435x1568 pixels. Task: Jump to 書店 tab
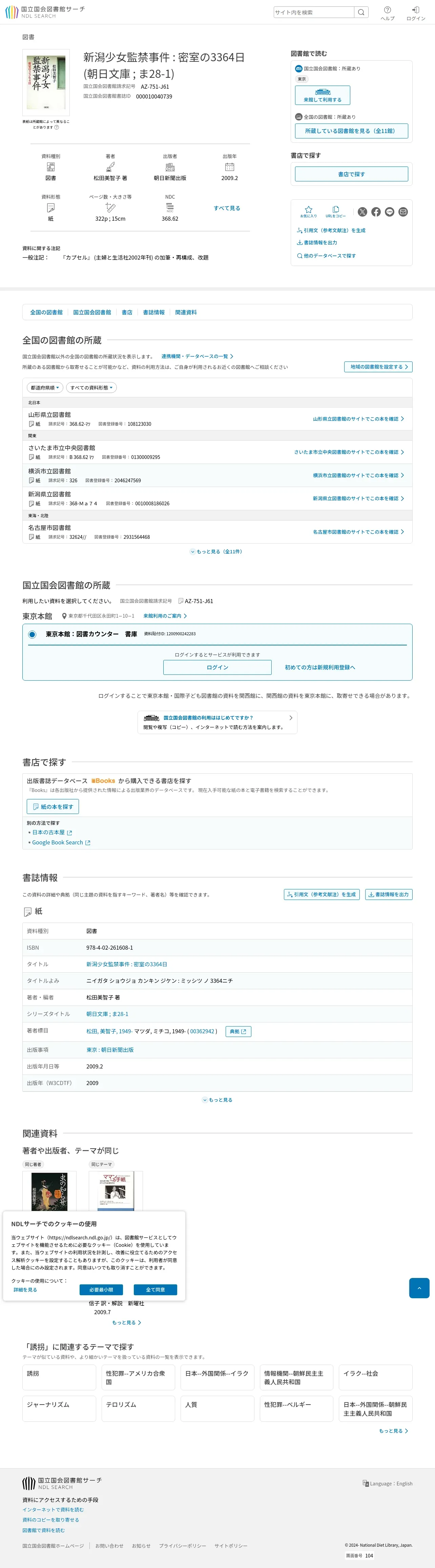(127, 312)
